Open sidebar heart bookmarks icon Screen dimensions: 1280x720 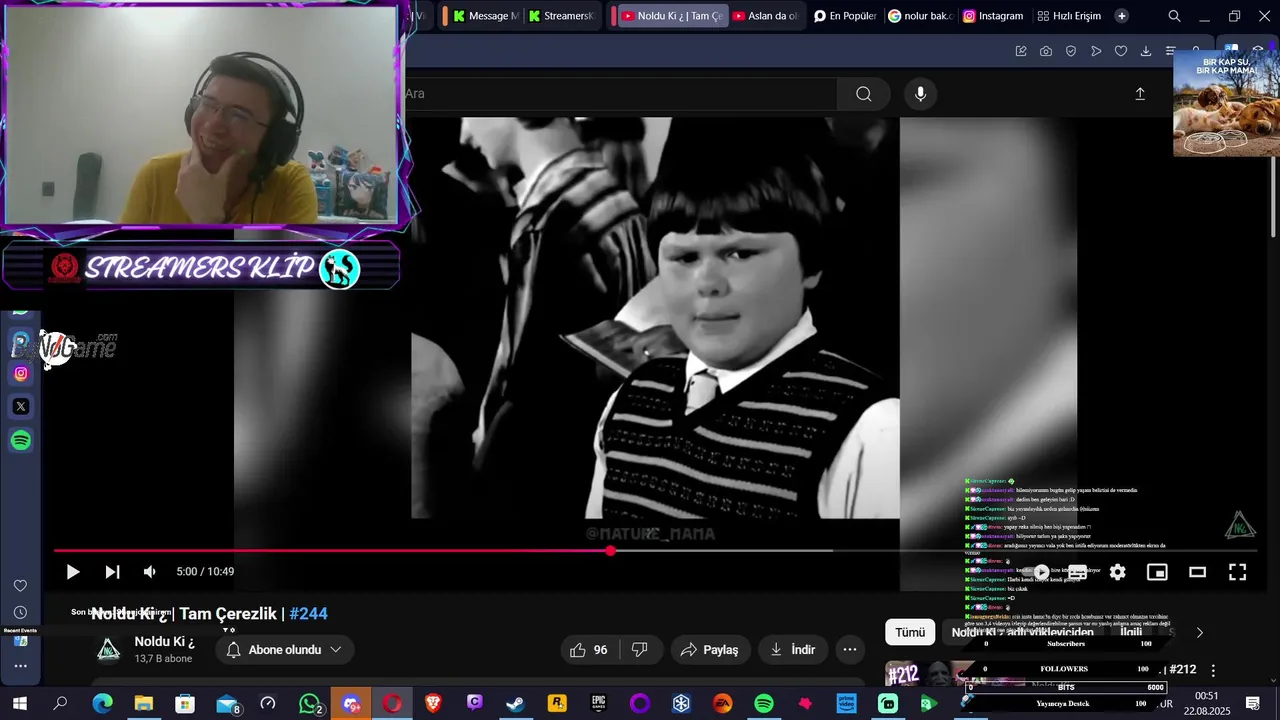20,586
